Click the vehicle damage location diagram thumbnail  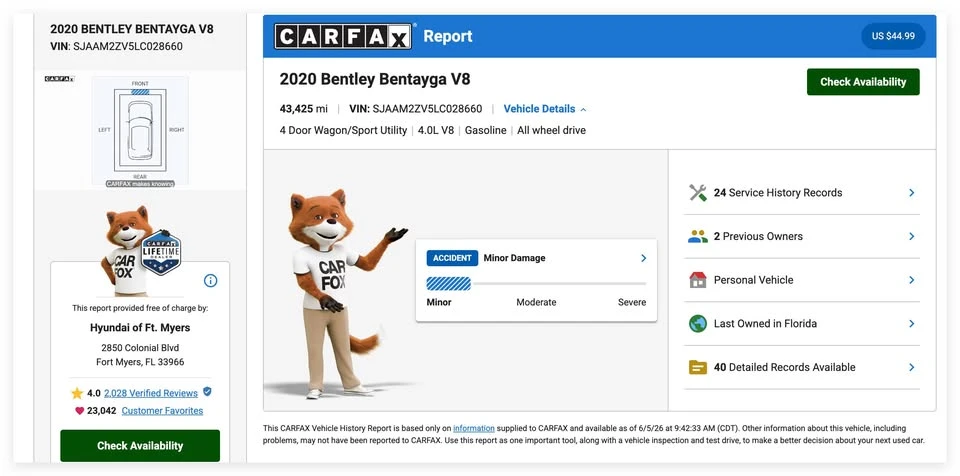(x=140, y=130)
